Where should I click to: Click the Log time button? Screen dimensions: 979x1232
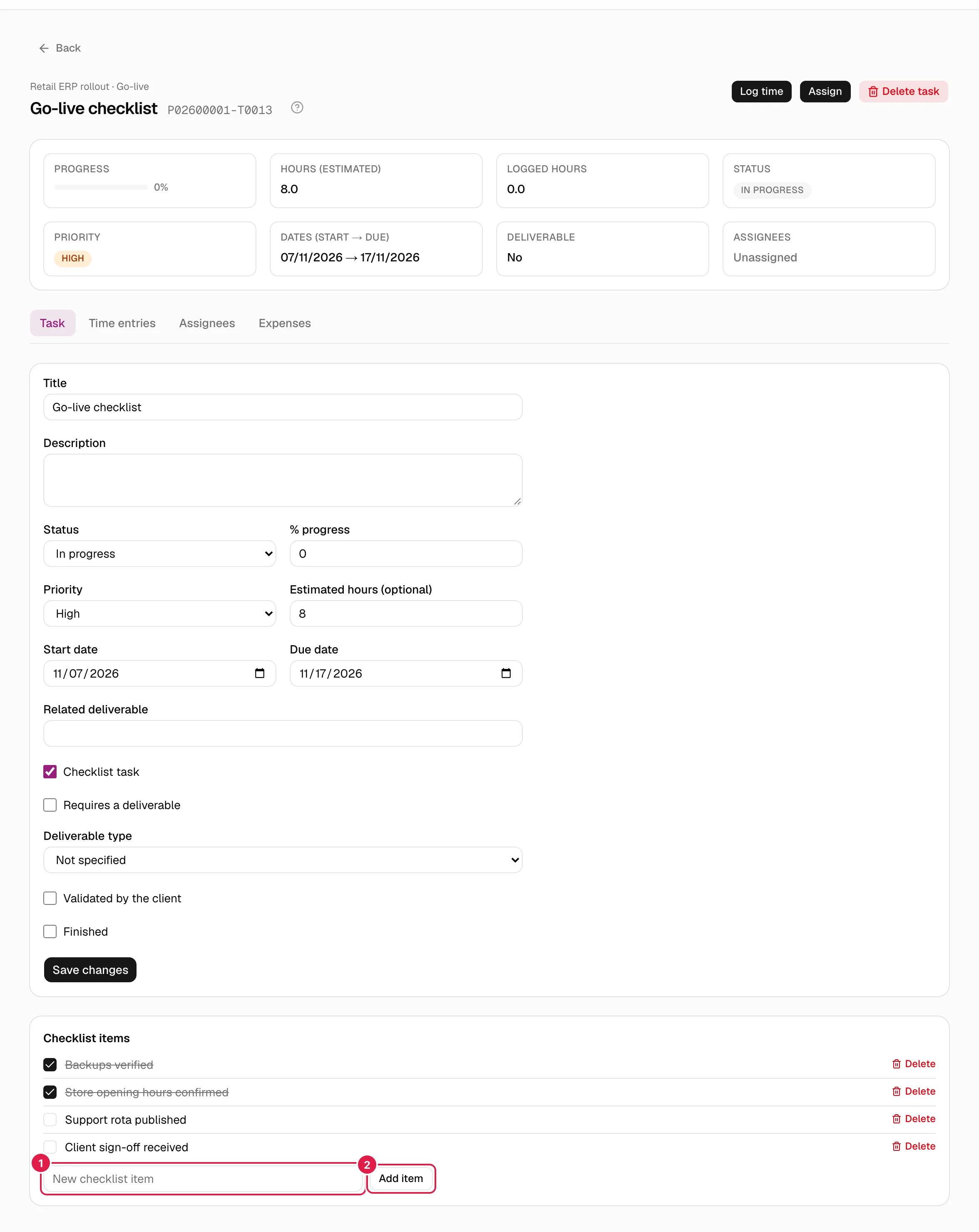pos(761,92)
